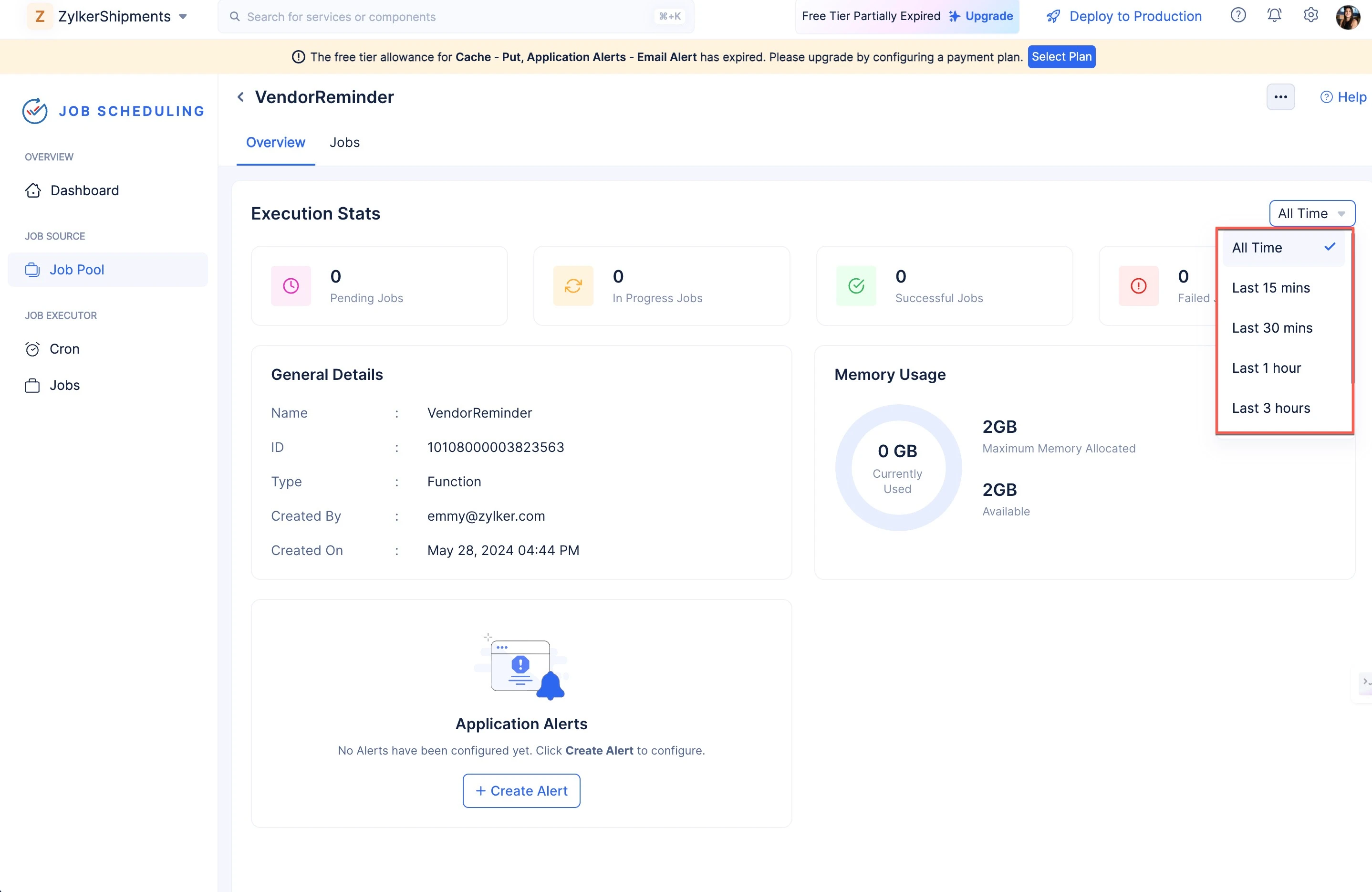
Task: Click the Select Plan button
Action: (x=1061, y=56)
